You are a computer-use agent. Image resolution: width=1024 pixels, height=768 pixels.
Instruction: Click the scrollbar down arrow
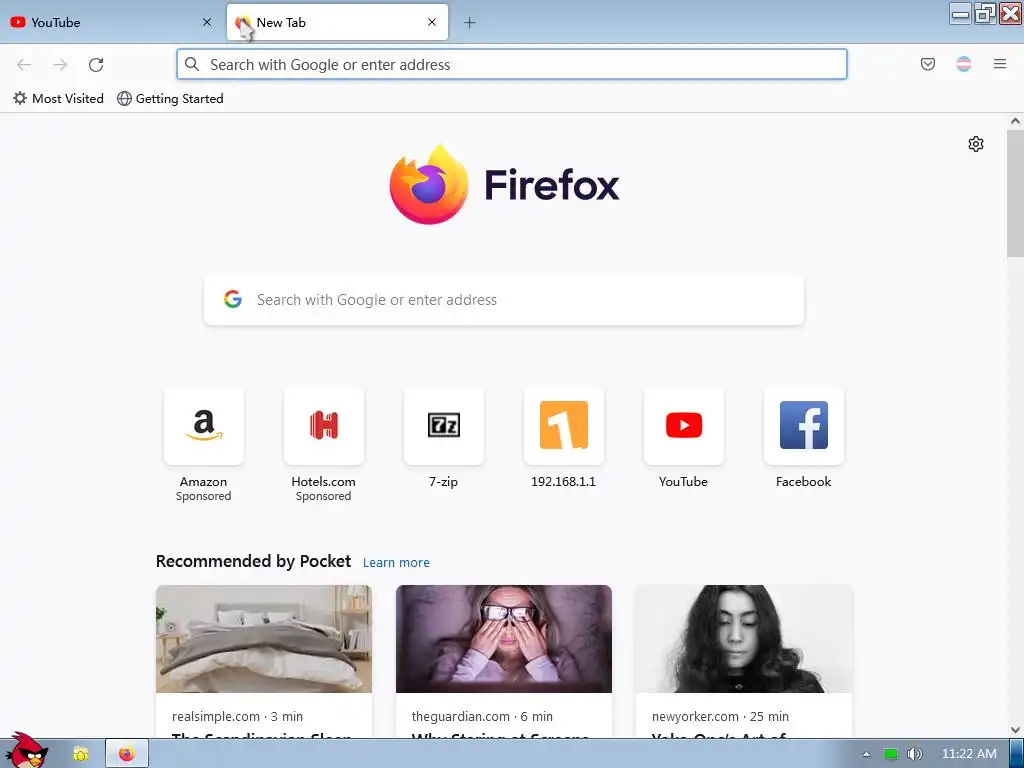point(1015,729)
